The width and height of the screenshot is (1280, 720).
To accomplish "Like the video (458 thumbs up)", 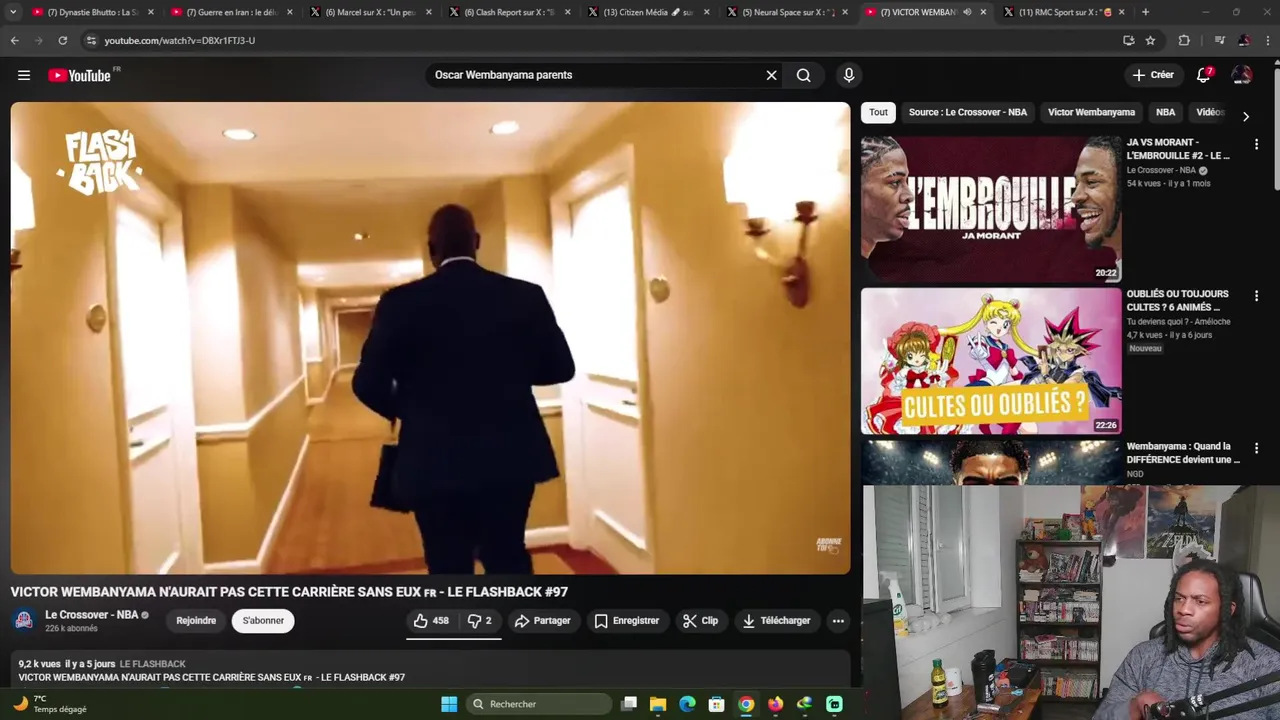I will [x=432, y=621].
